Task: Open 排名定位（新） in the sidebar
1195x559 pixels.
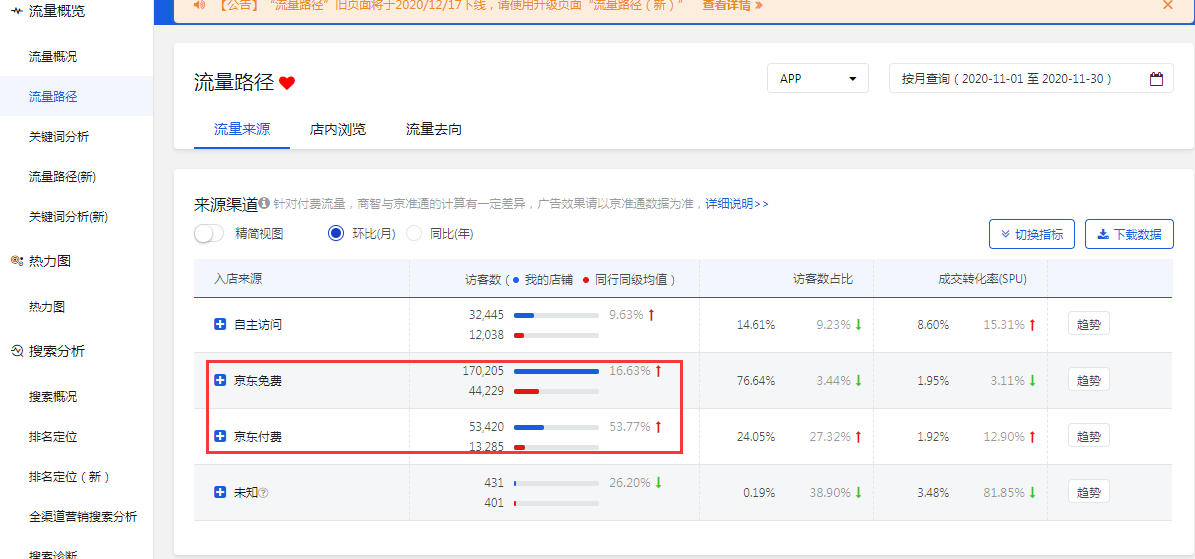Action: coord(70,477)
